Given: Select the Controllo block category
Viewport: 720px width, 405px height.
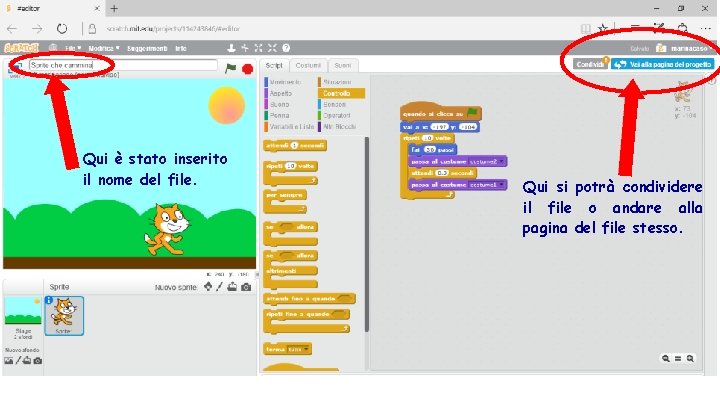Looking at the screenshot, I should 341,93.
